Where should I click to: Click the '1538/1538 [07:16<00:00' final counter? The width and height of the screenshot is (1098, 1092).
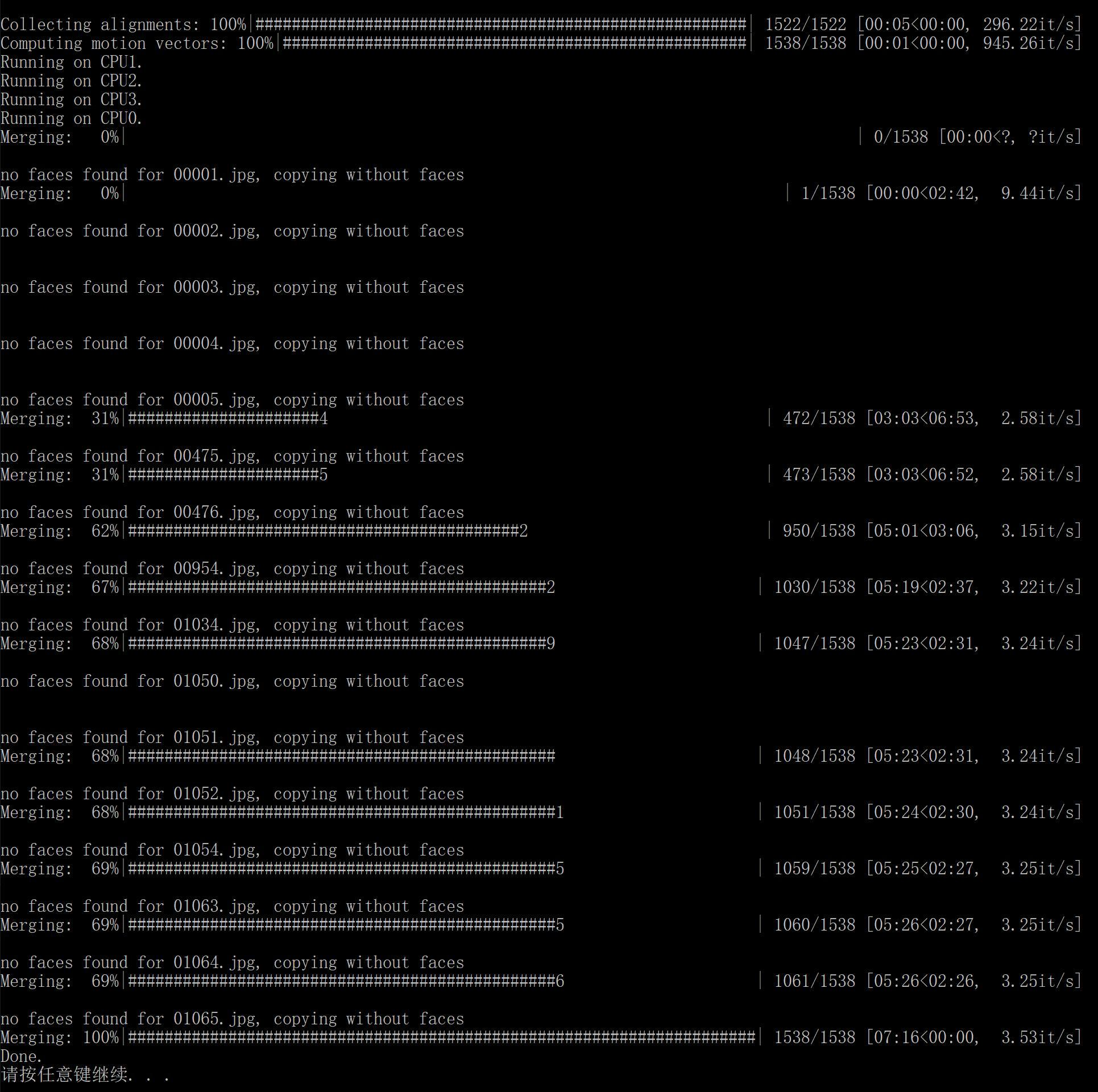[x=876, y=1037]
